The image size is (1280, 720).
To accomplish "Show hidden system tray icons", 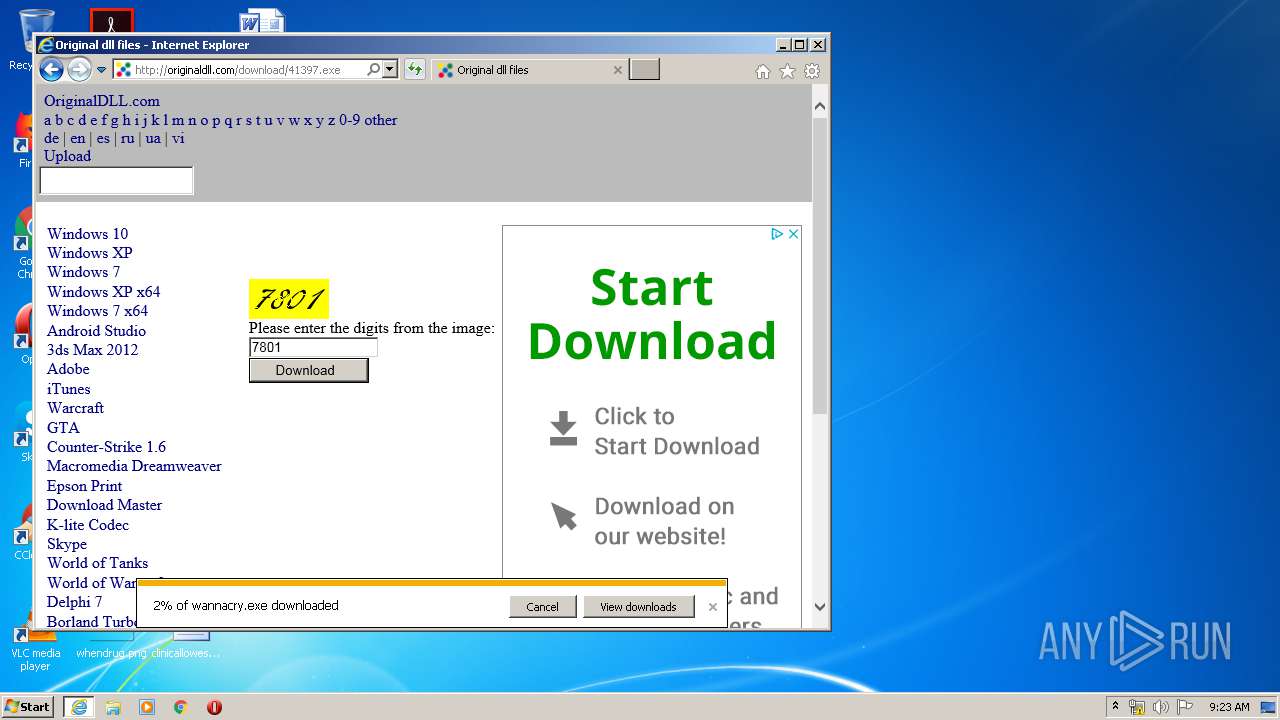I will click(1115, 707).
